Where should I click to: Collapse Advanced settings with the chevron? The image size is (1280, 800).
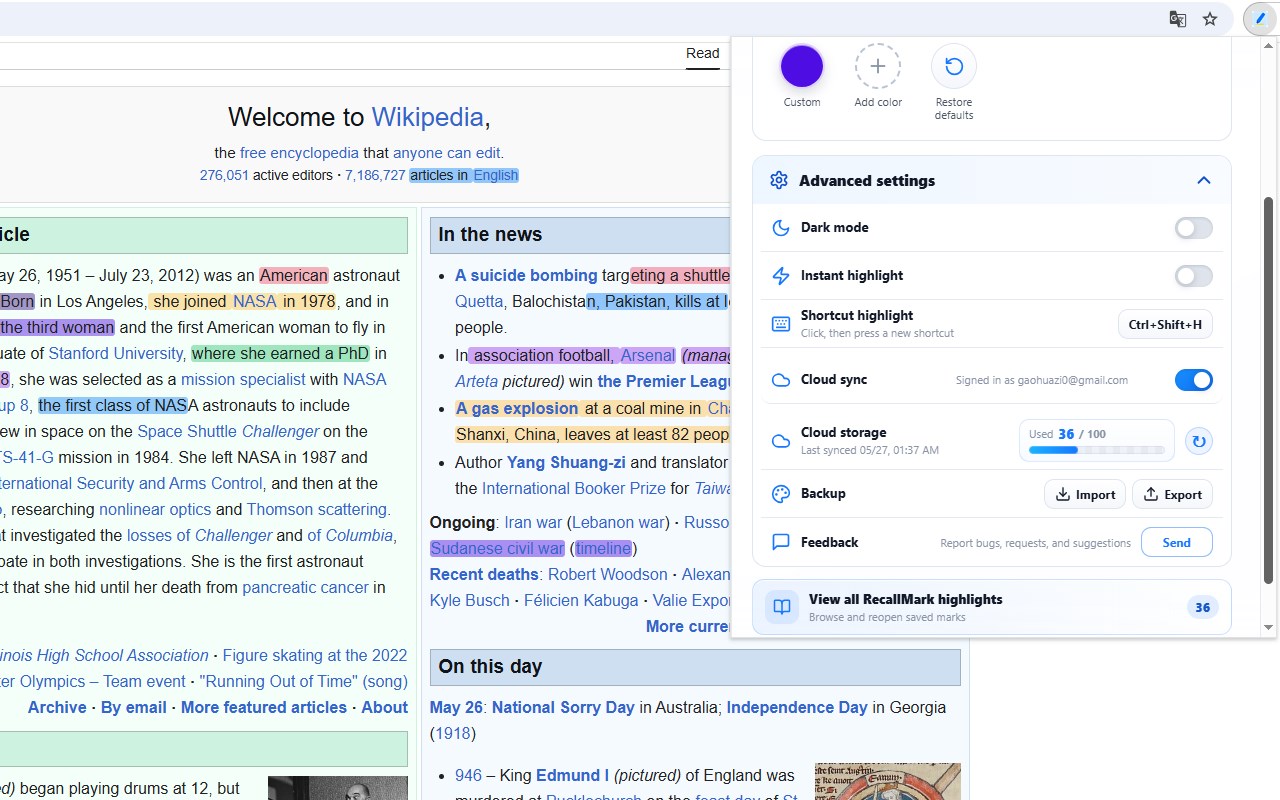(x=1204, y=180)
